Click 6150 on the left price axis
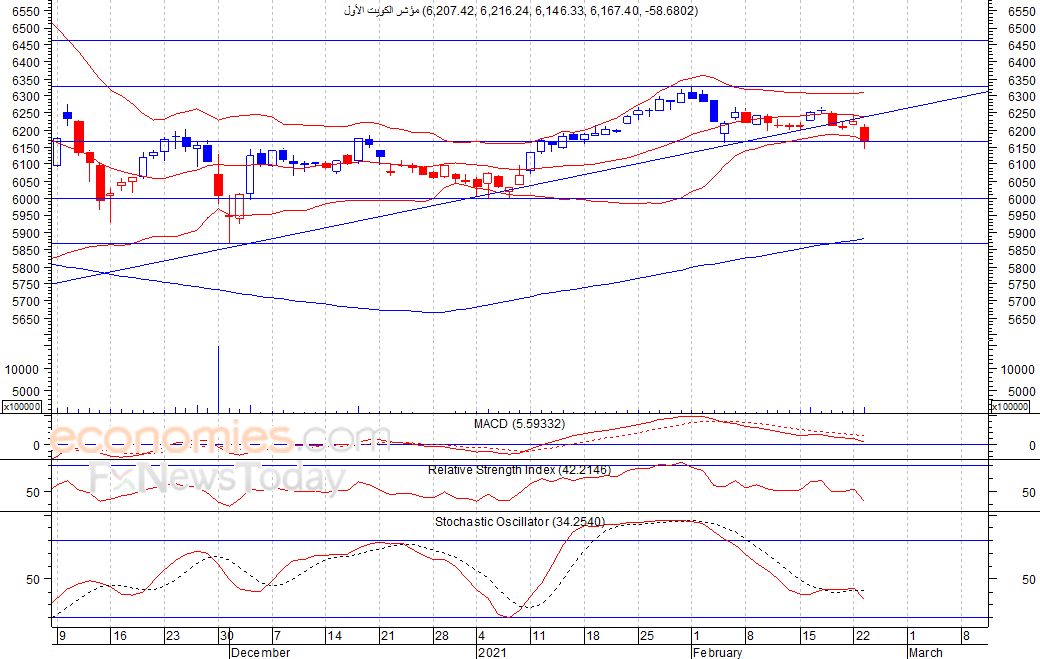Viewport: 1040px width, 659px height. pos(26,149)
